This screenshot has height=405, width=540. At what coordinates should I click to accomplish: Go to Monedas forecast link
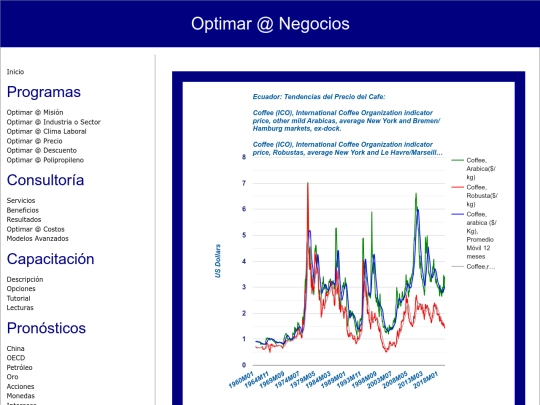point(21,396)
